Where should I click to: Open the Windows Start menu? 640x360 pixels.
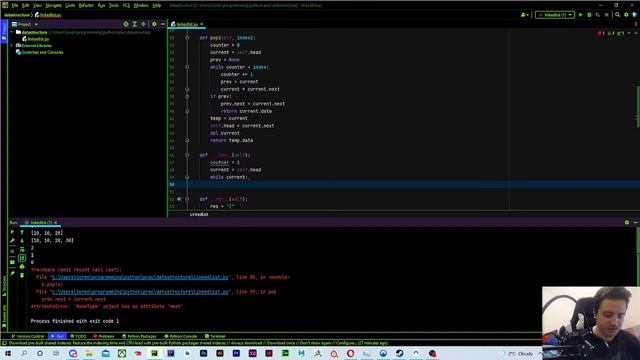[x=8, y=353]
